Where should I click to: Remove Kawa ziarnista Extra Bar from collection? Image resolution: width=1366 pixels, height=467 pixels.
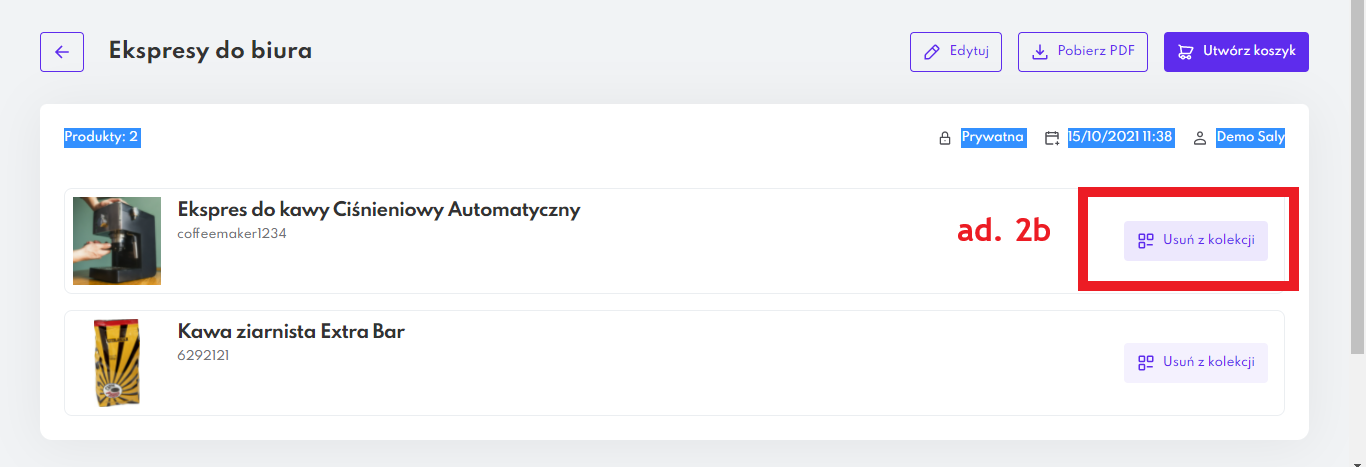click(x=1196, y=362)
